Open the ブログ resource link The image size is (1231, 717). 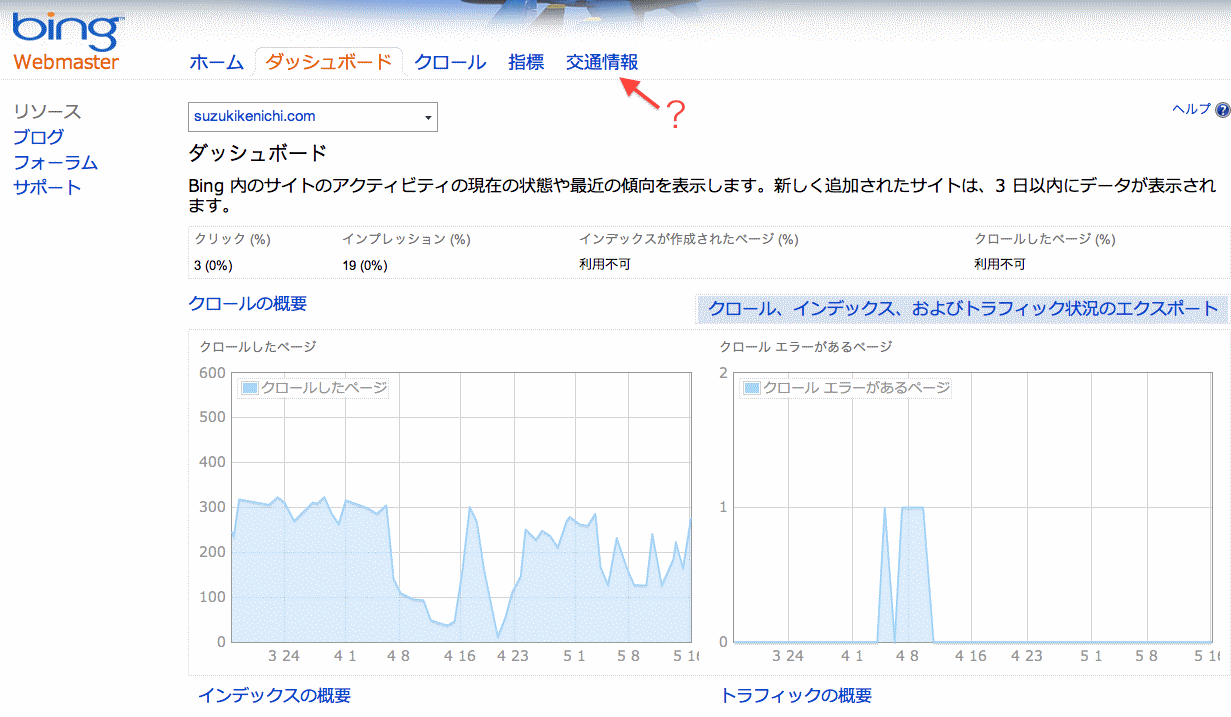pyautogui.click(x=38, y=137)
